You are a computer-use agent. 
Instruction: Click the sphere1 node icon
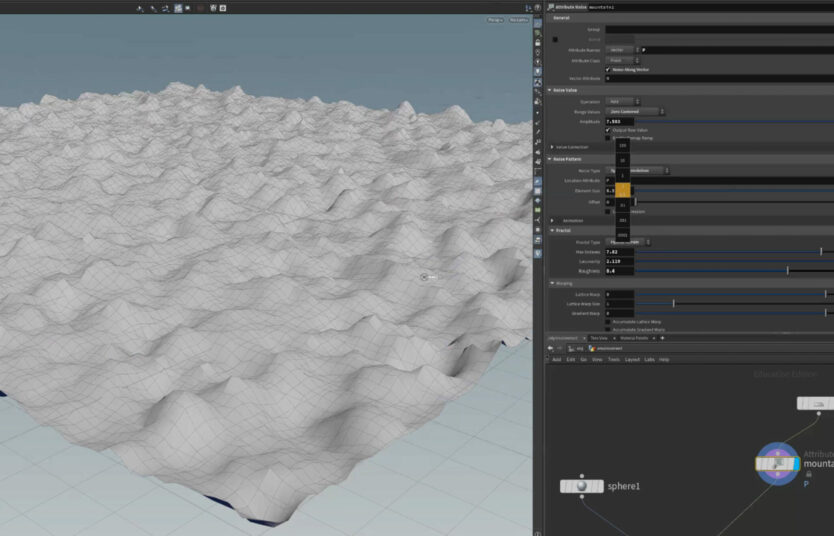[581, 486]
